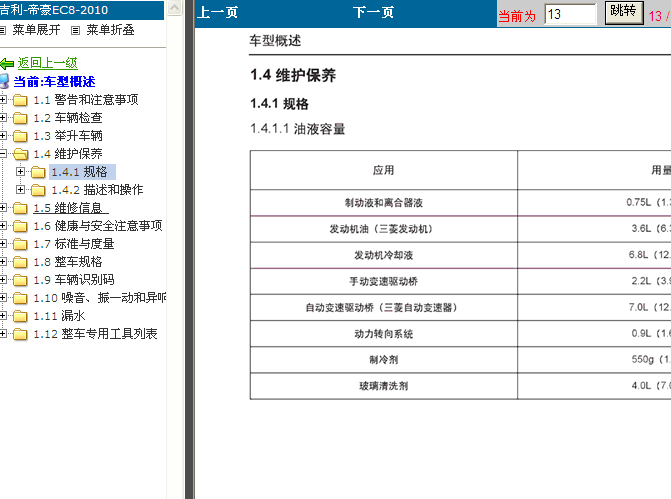
Task: Open 1.4.2 描述和操作 tree item
Action: pyautogui.click(x=97, y=190)
